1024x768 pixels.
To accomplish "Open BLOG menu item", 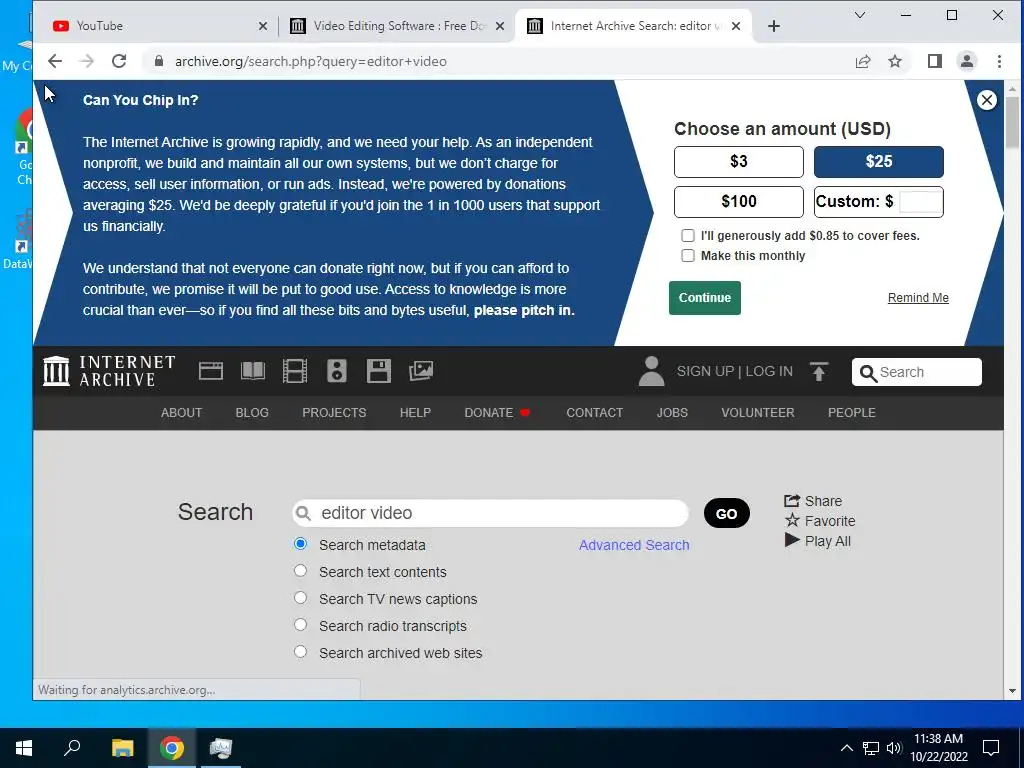I will click(x=252, y=413).
